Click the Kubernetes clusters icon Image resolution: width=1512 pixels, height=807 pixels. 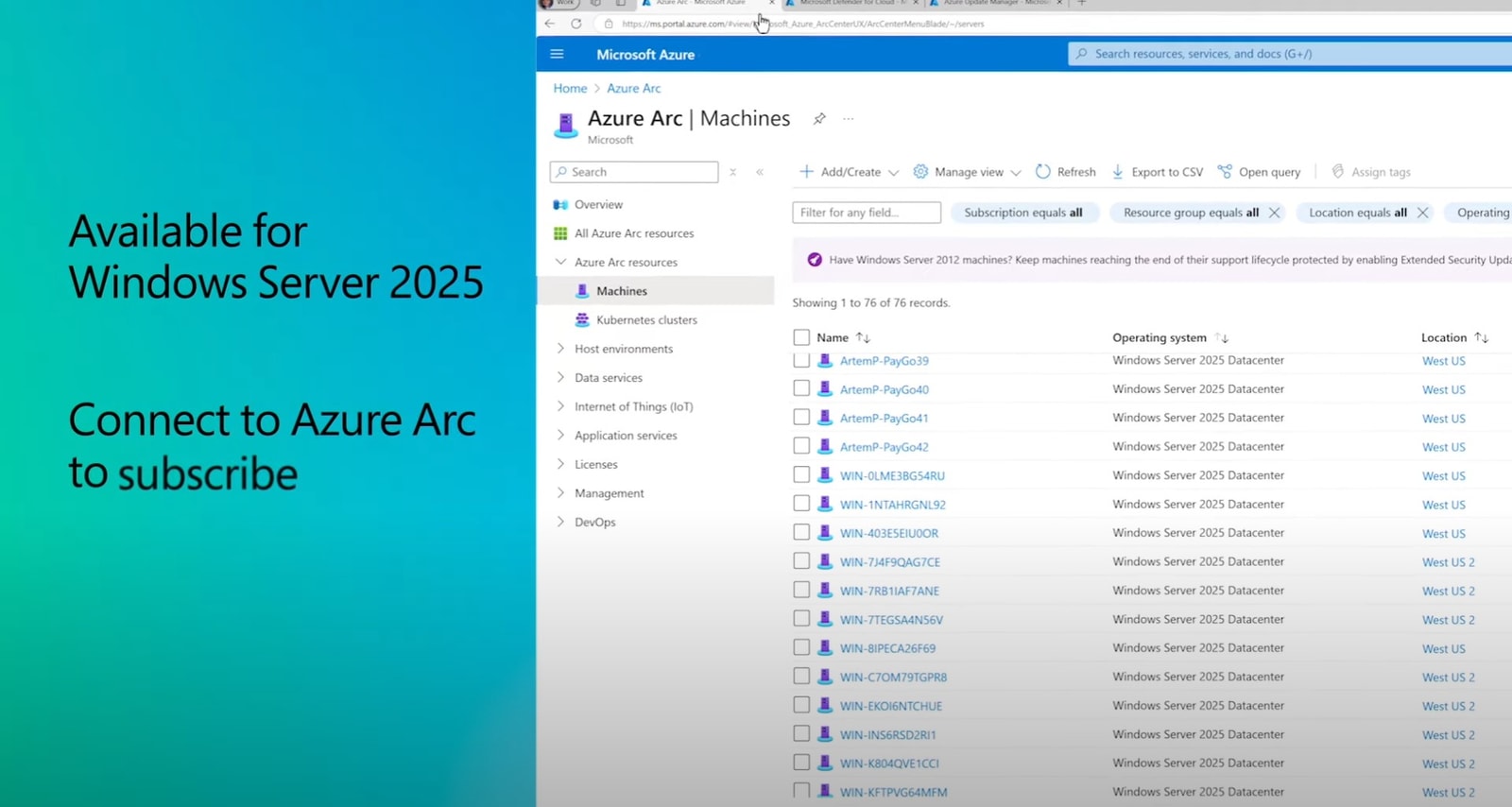582,319
